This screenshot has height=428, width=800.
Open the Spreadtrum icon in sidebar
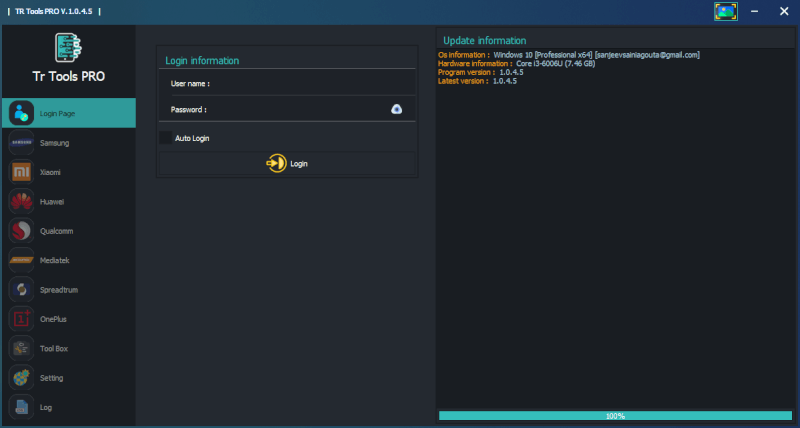point(21,290)
